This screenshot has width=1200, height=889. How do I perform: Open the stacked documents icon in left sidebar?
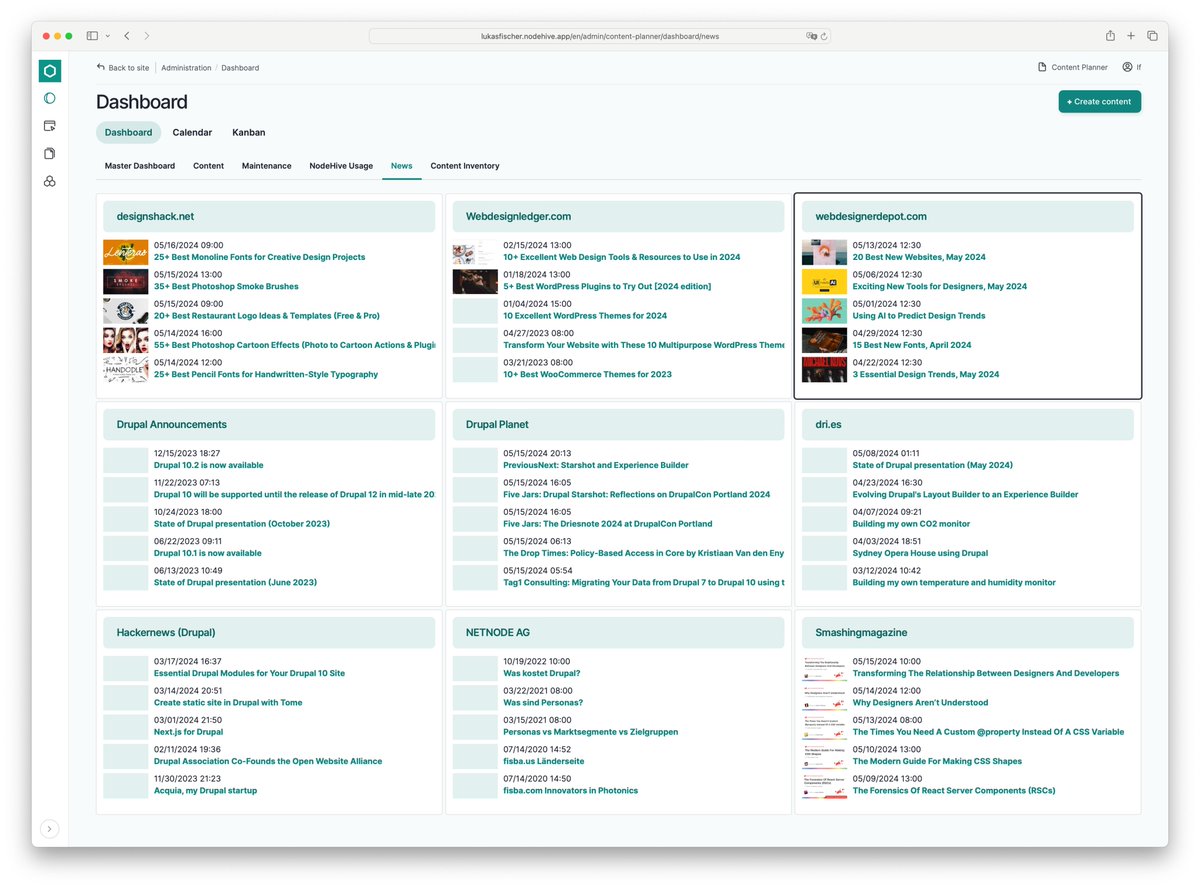pos(50,153)
